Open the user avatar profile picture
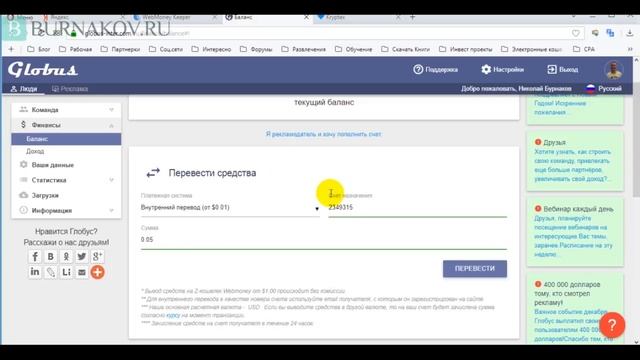The image size is (640, 360). (614, 70)
